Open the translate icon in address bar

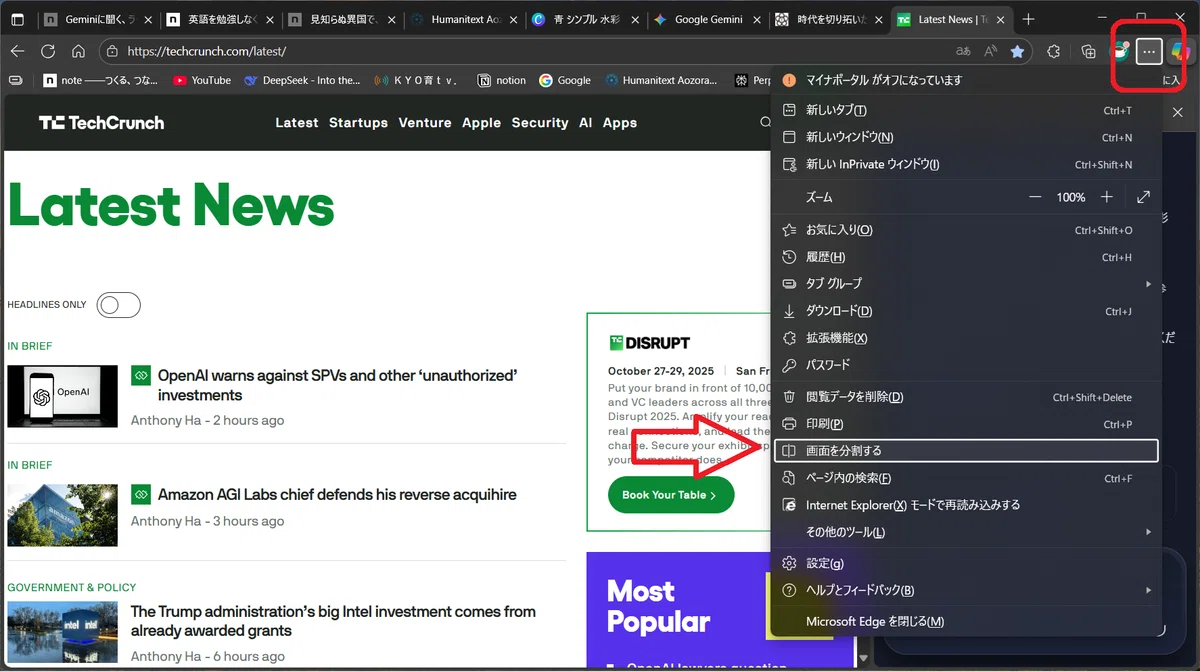tap(964, 51)
